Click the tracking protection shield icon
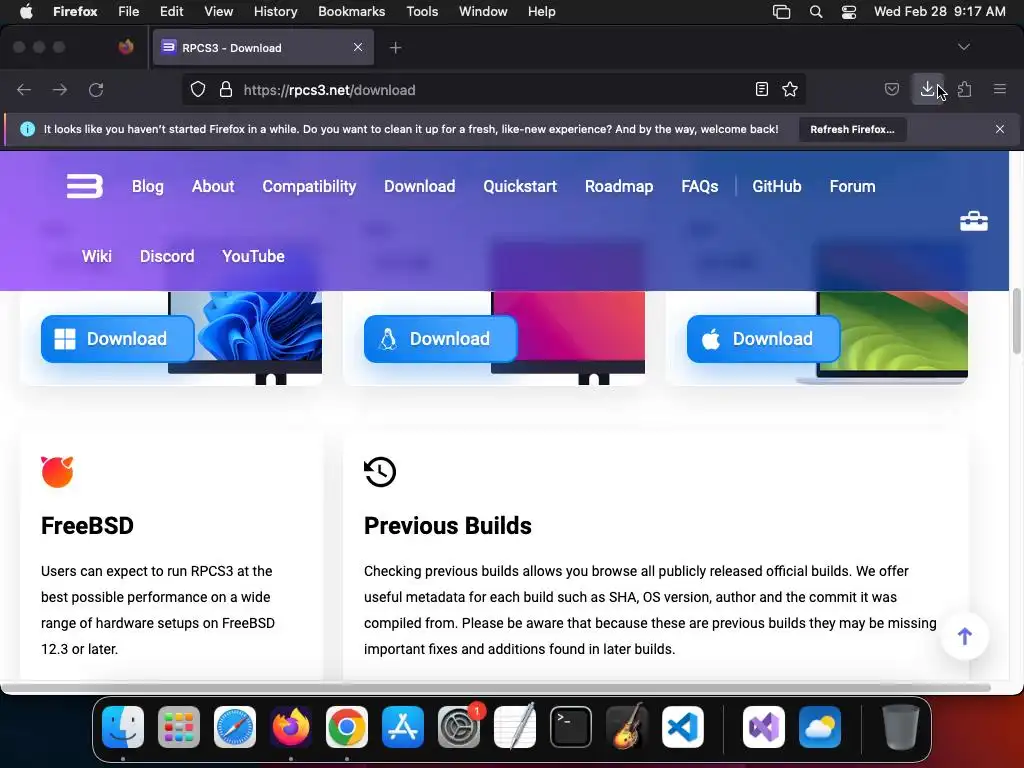This screenshot has width=1024, height=768. [198, 89]
